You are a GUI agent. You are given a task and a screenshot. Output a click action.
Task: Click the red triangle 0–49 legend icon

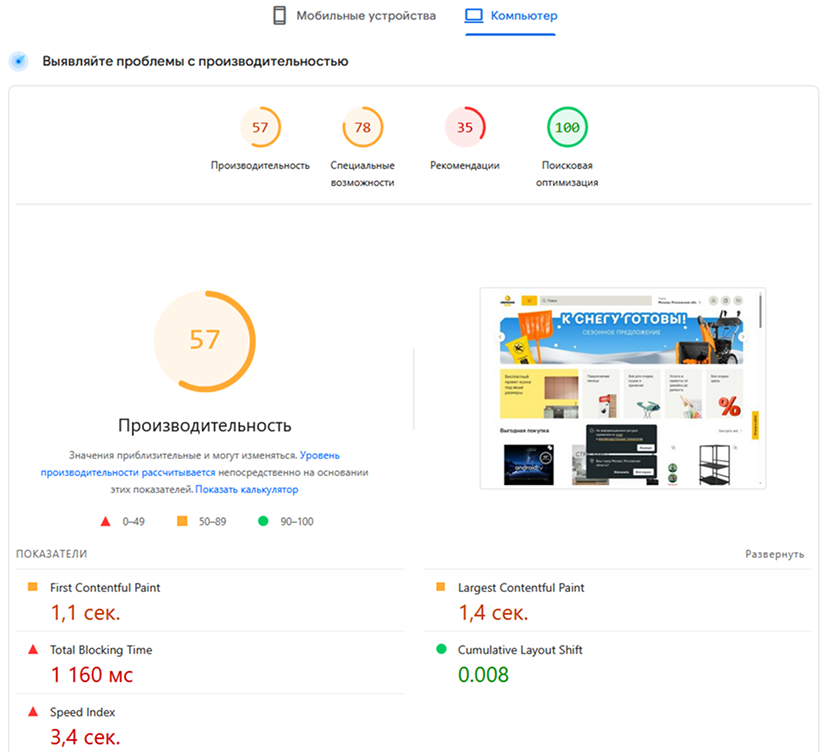[x=105, y=521]
